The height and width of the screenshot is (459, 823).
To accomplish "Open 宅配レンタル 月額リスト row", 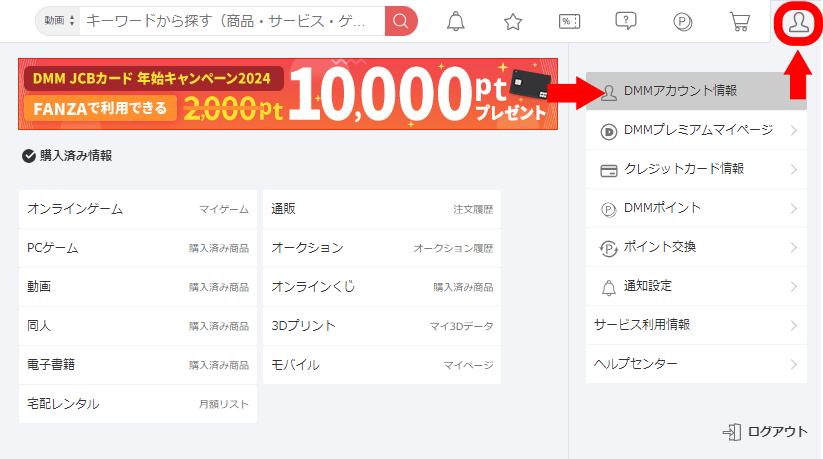I will pos(138,404).
